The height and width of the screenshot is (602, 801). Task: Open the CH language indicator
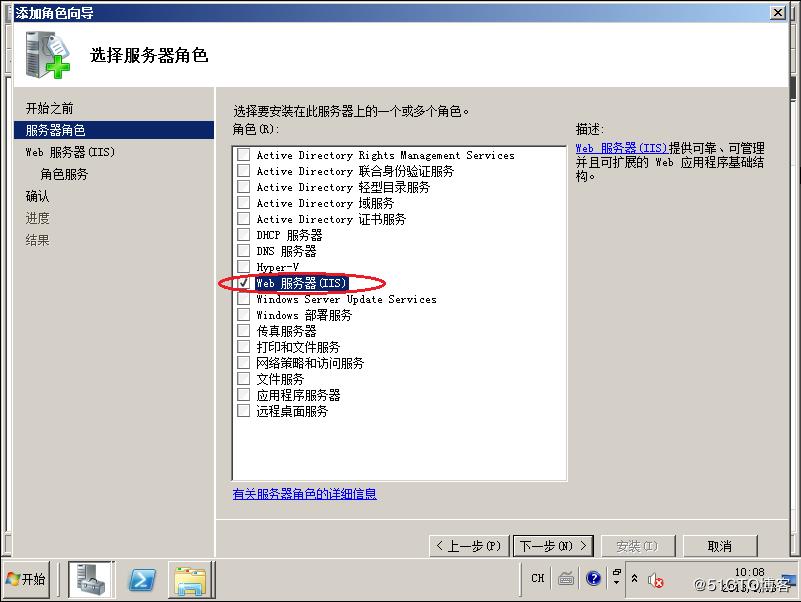coord(537,578)
